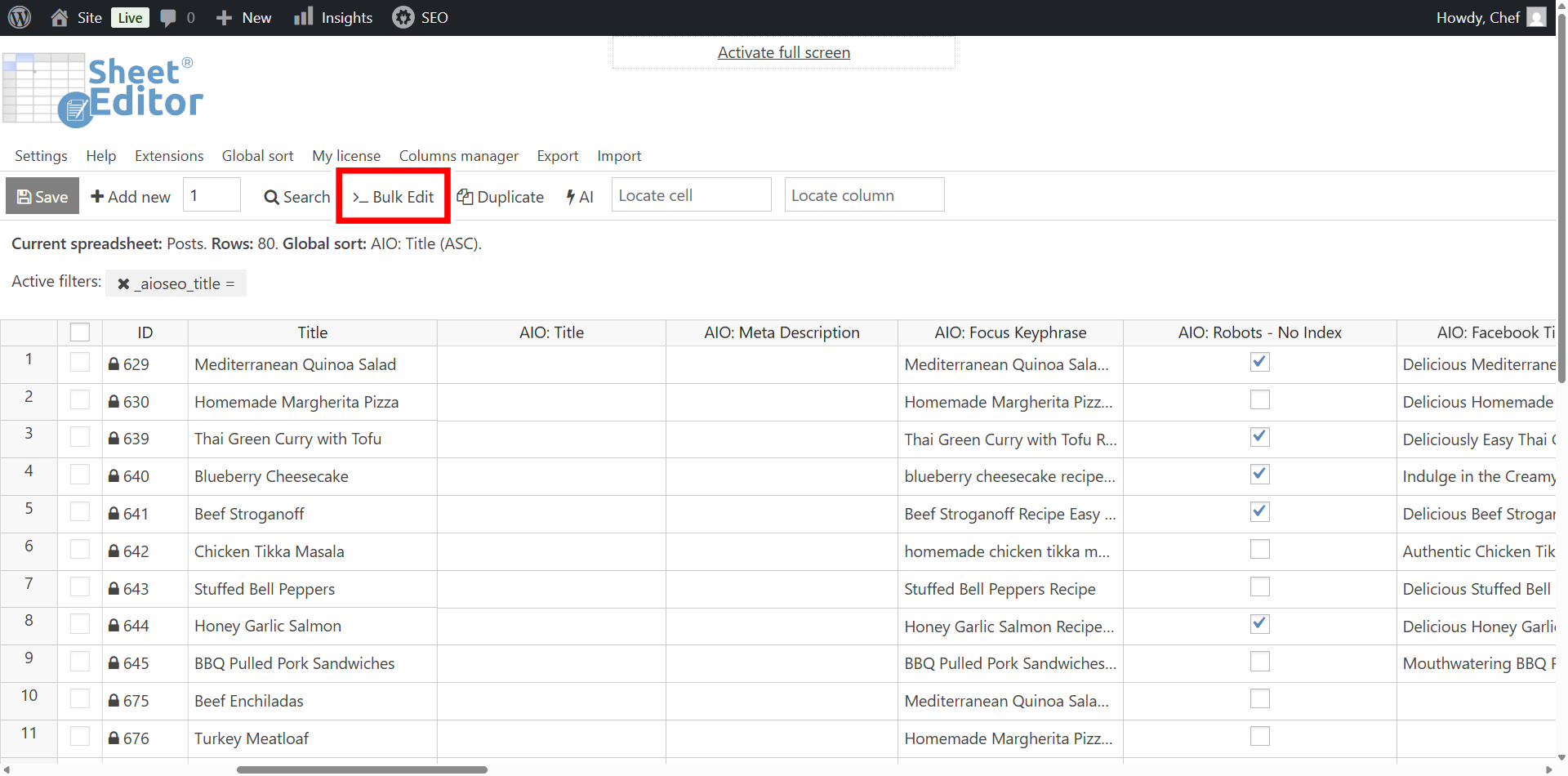The width and height of the screenshot is (1568, 776).
Task: Enable No Index for Homemade Margherita Pizza
Action: coord(1259,399)
